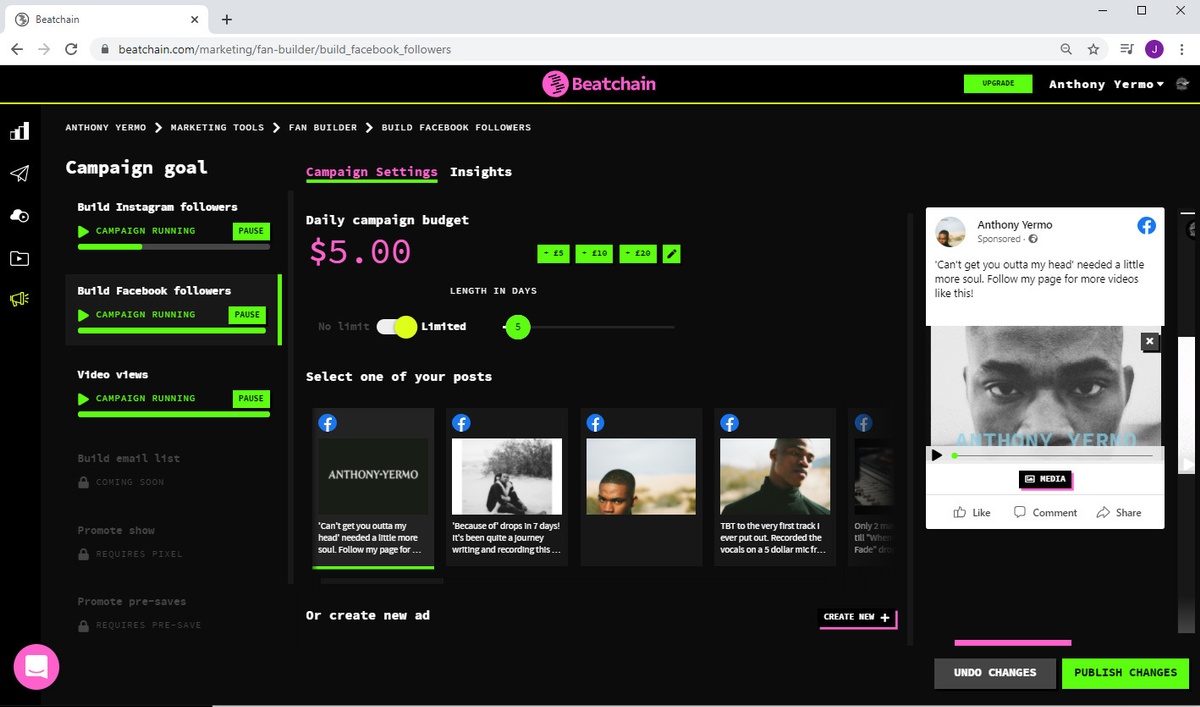Open the paper plane sidebar icon
Screen dimensions: 1200x707
click(19, 174)
